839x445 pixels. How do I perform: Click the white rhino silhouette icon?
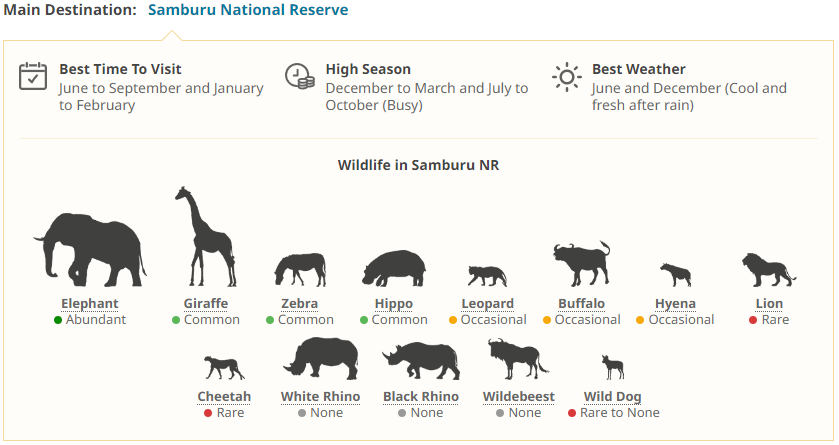click(x=320, y=358)
